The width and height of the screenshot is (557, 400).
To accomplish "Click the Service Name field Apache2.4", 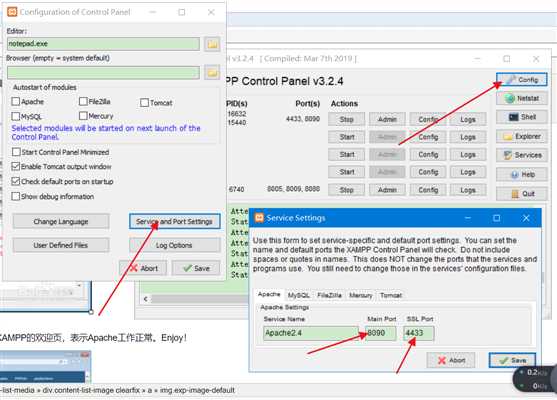I will click(311, 333).
